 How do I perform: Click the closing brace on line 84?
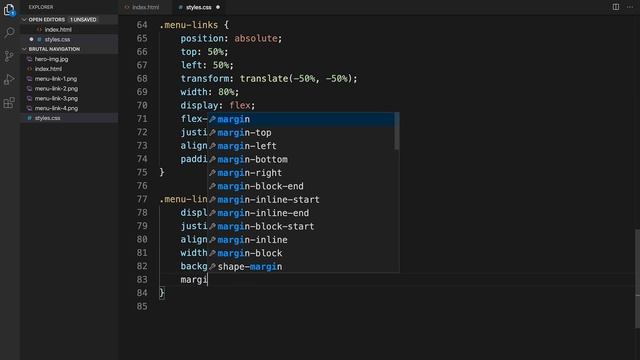(162, 293)
